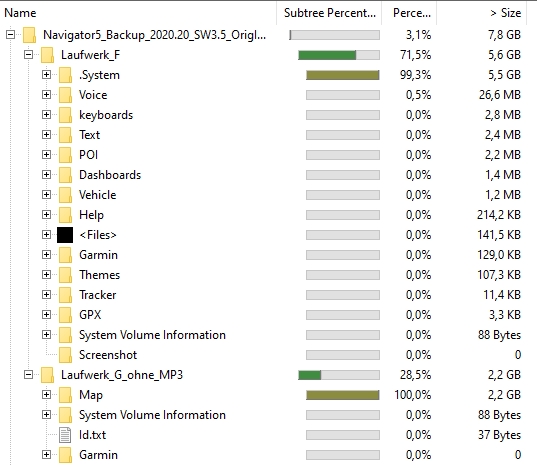The image size is (537, 466).
Task: Collapse the Laufwerk_F tree node
Action: point(28,55)
